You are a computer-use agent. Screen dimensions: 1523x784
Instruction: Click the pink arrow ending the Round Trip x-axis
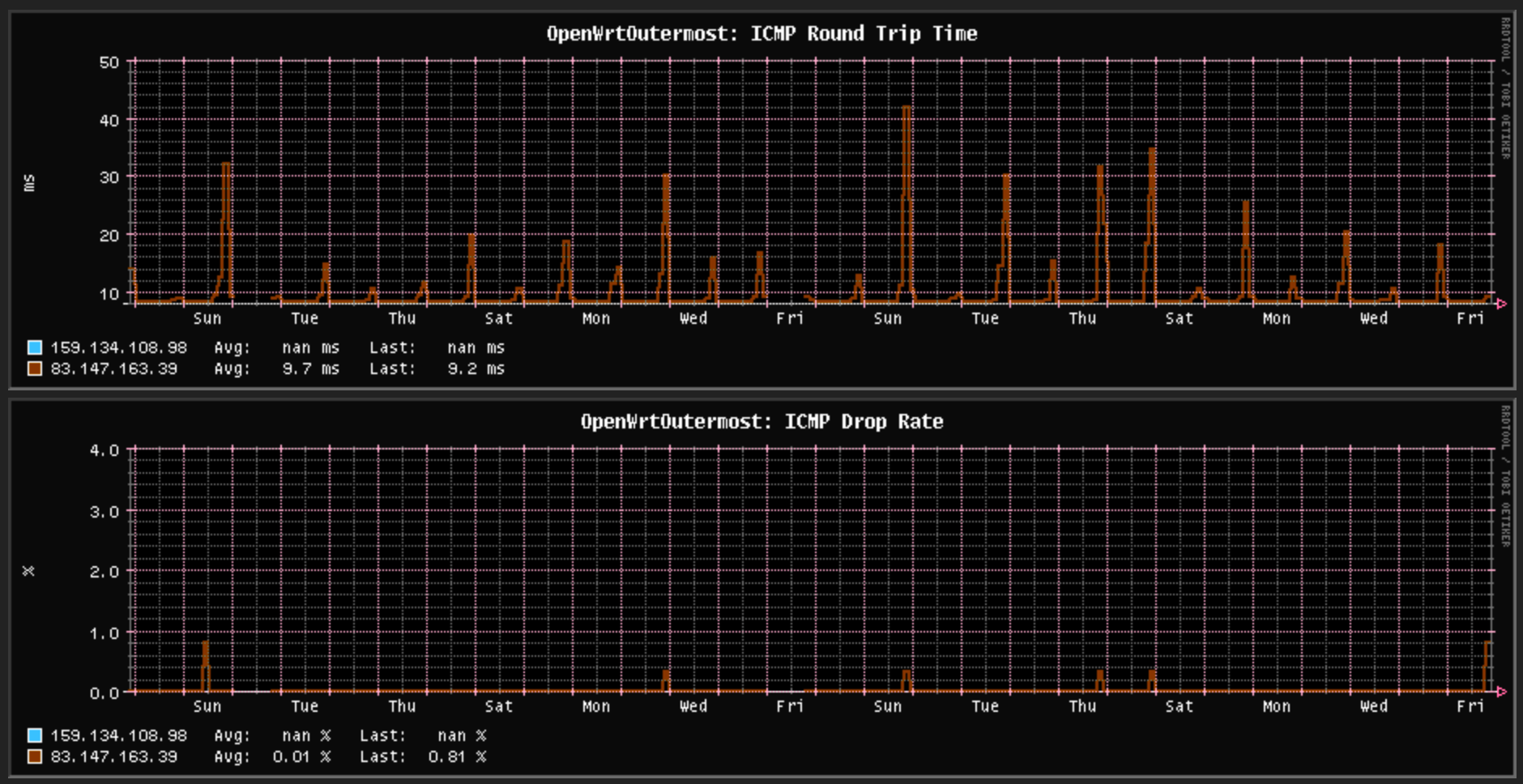point(1501,304)
